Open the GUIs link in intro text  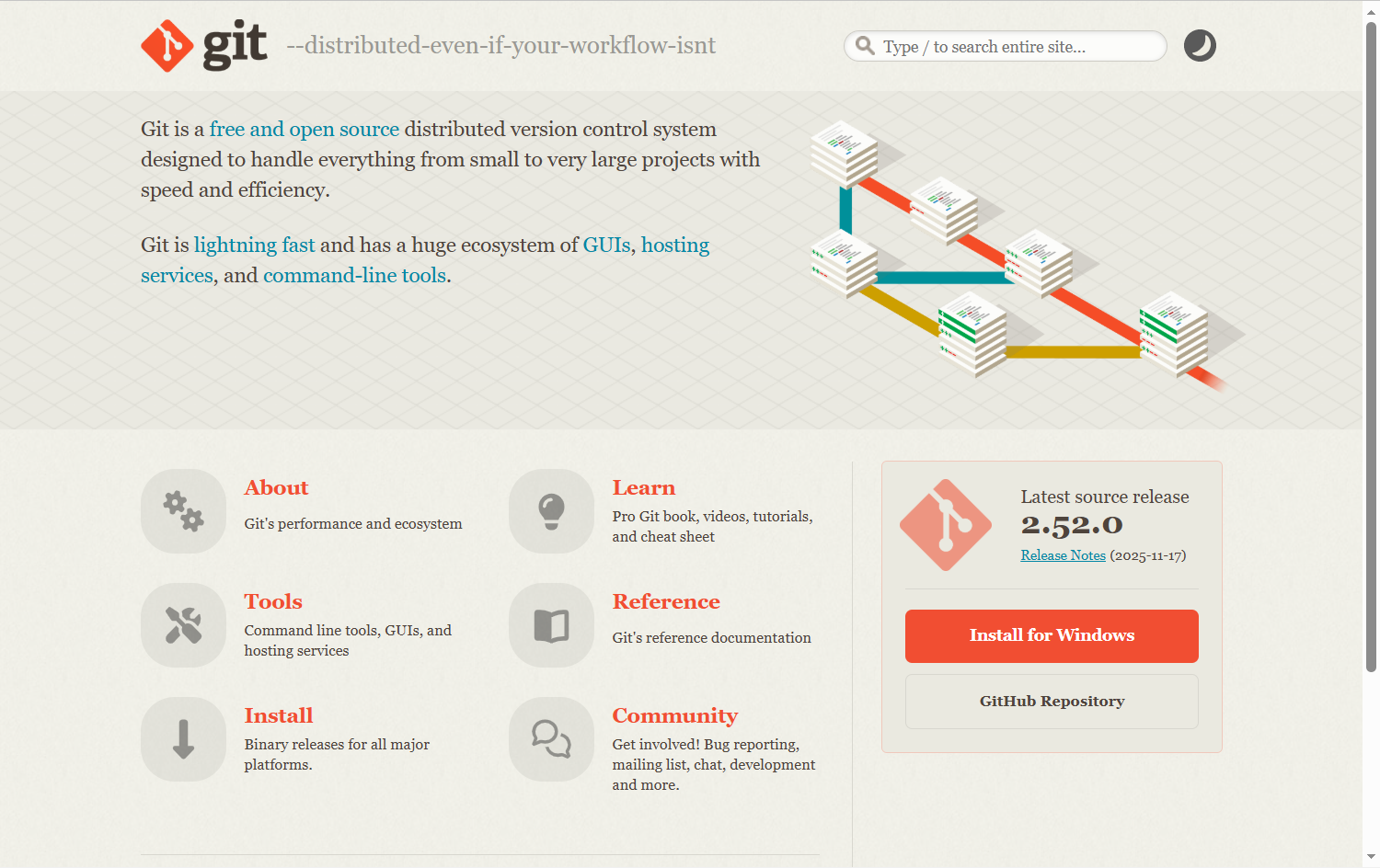click(x=606, y=246)
